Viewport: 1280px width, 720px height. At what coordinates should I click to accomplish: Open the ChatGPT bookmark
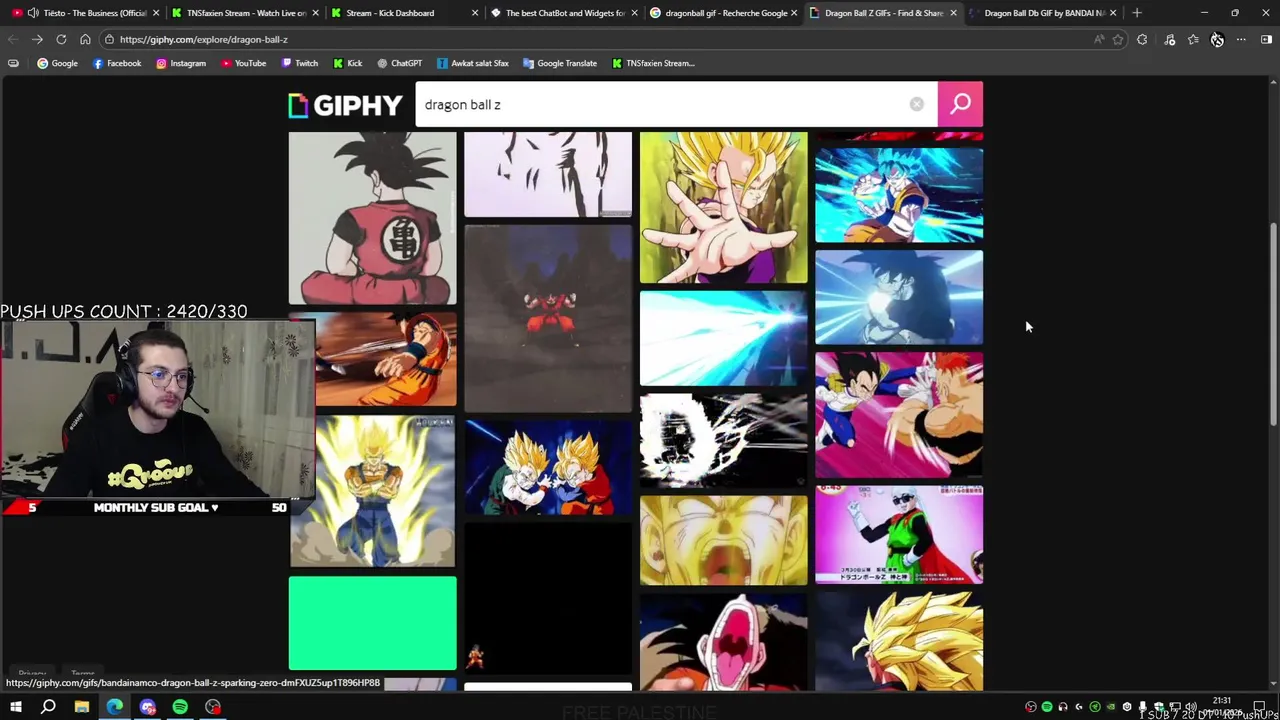tap(399, 63)
